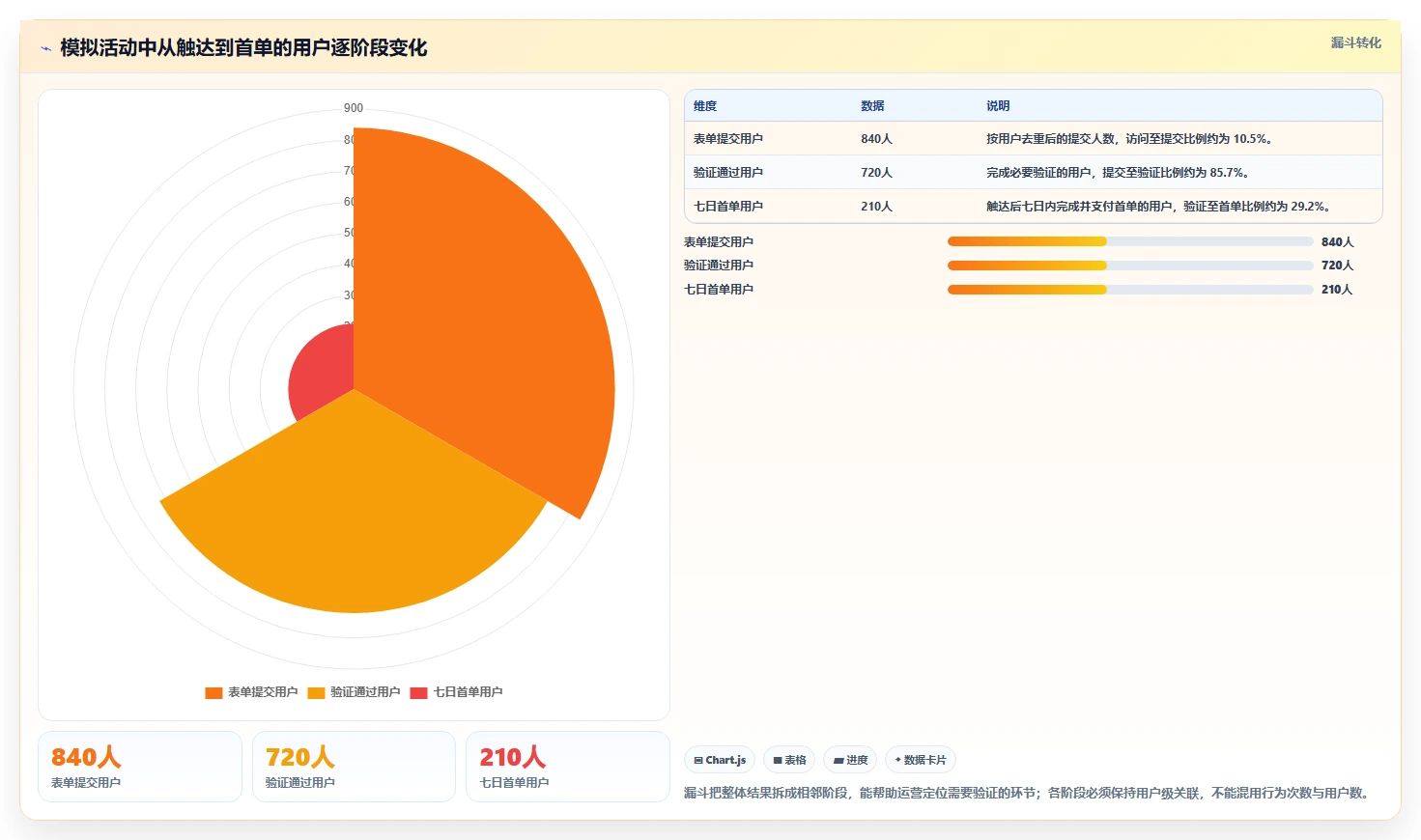Click the star icon in 数据卡片 chip
The image size is (1421, 840).
pos(898,760)
